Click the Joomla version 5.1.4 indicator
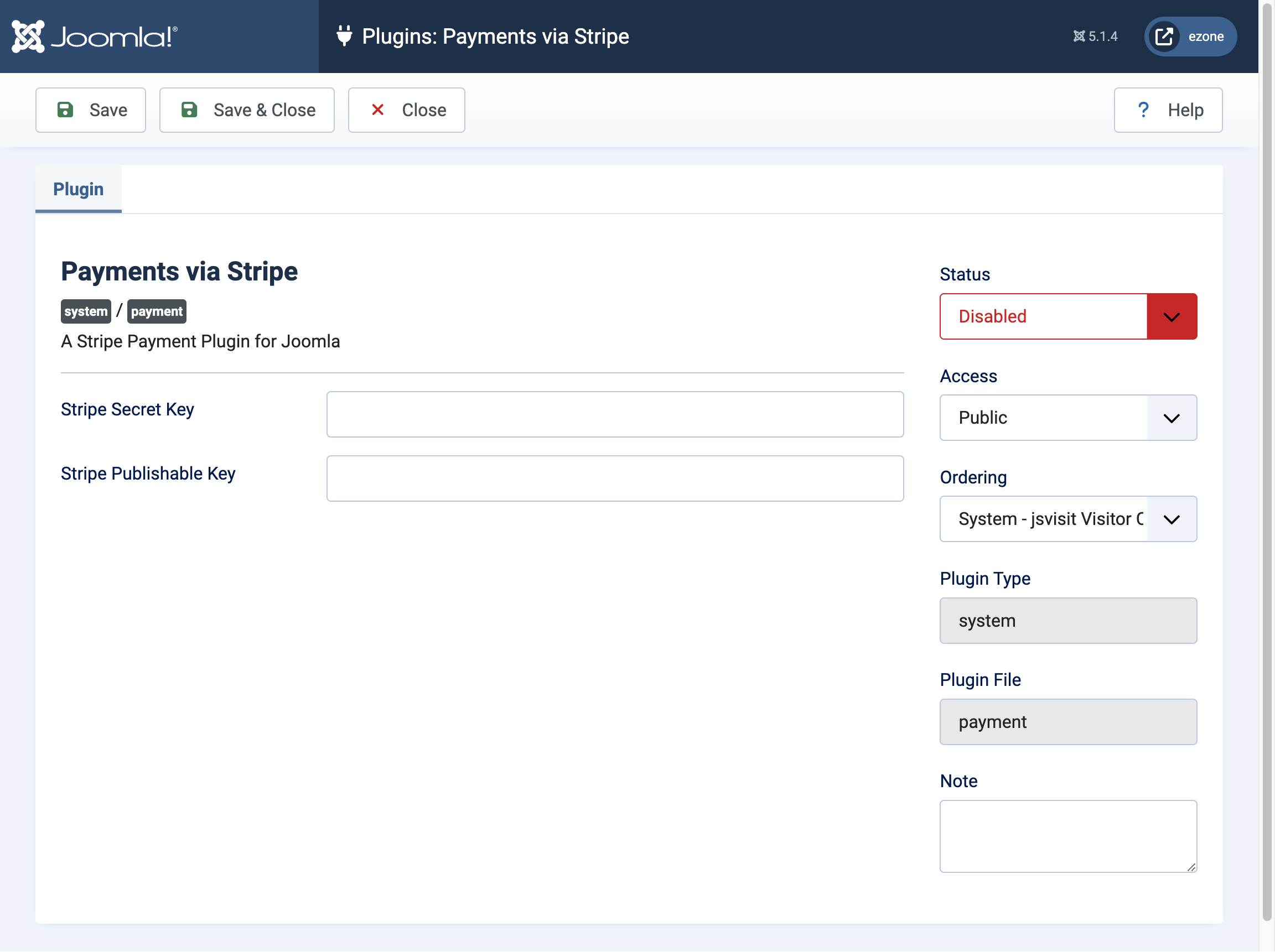The image size is (1275, 952). pos(1095,36)
